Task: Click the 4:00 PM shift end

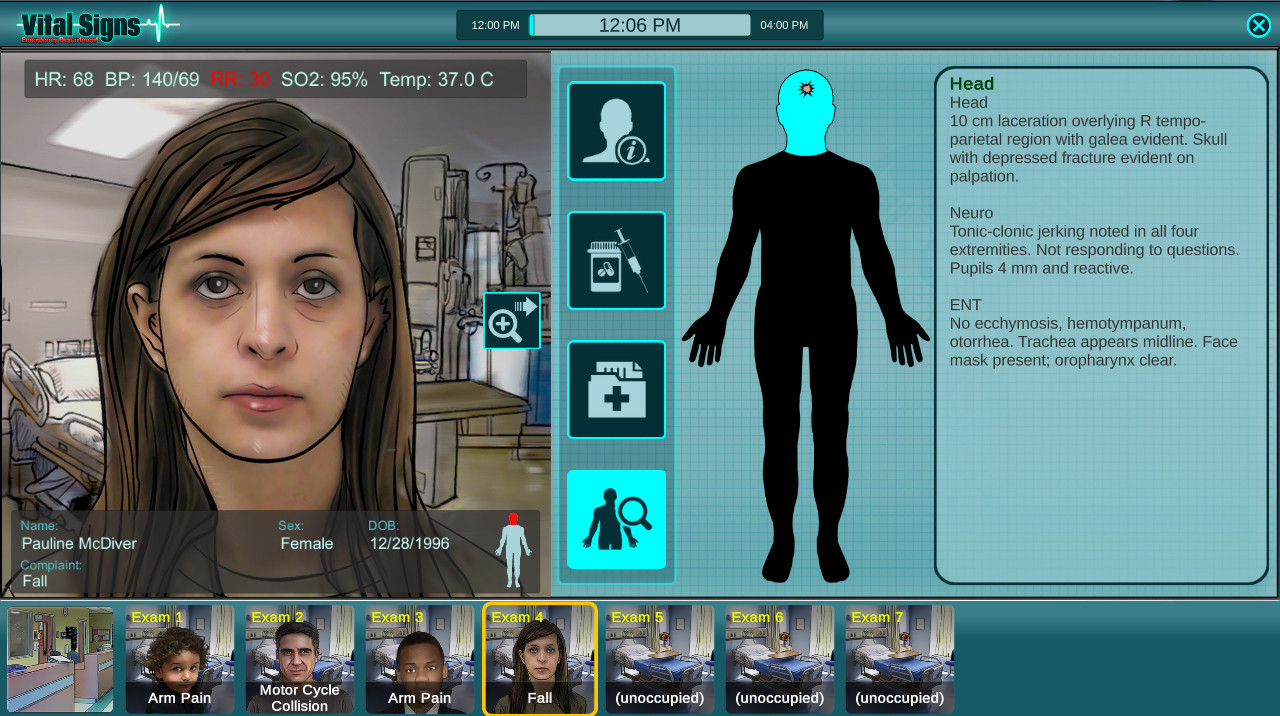Action: pos(786,24)
